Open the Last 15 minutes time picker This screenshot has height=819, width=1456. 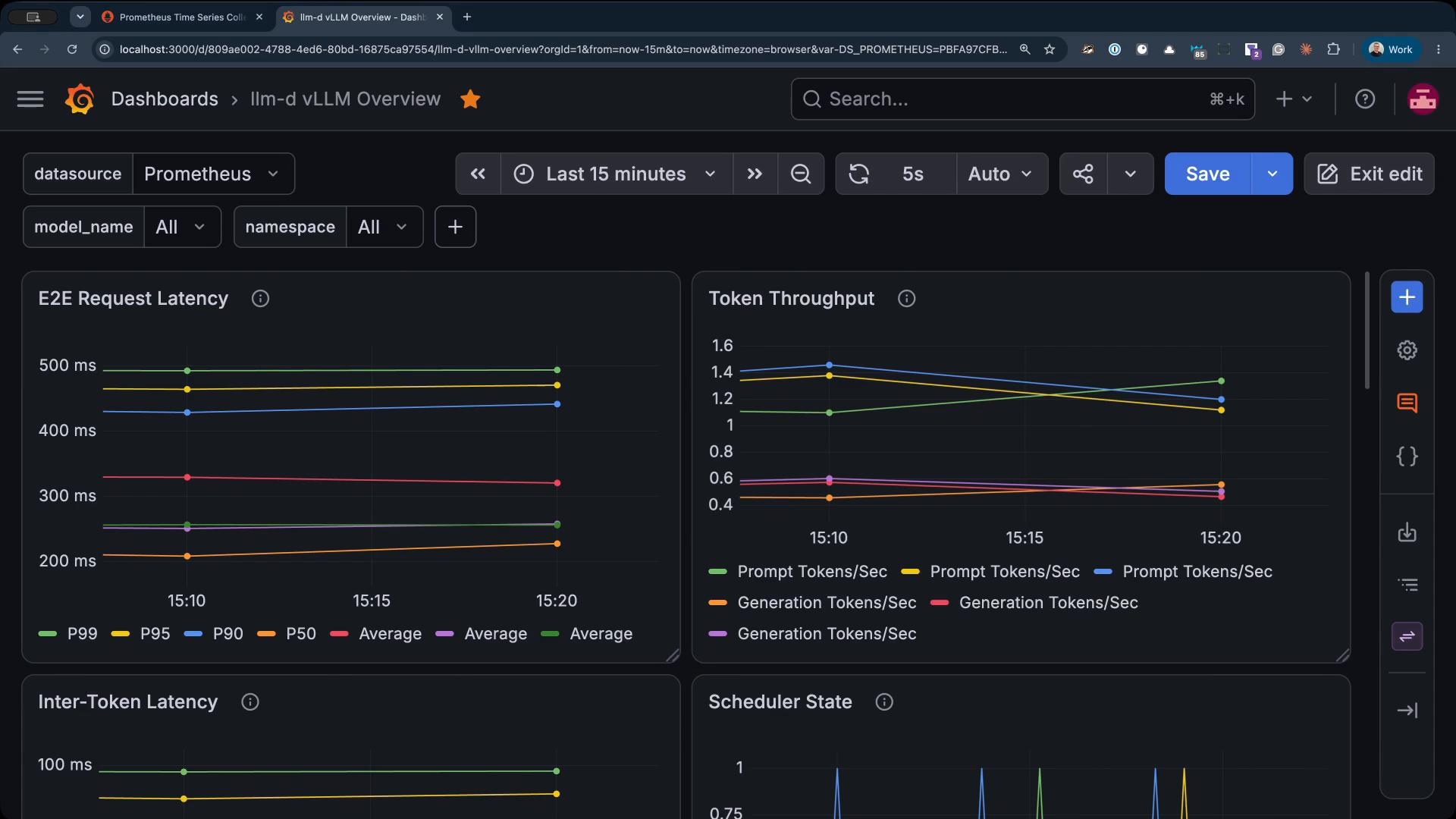(617, 174)
